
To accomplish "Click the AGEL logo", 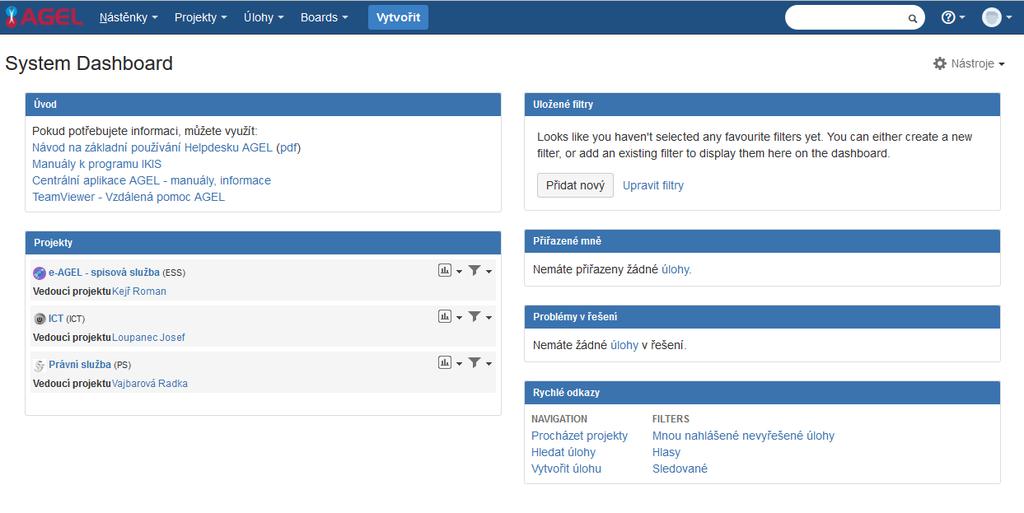I will pyautogui.click(x=43, y=17).
